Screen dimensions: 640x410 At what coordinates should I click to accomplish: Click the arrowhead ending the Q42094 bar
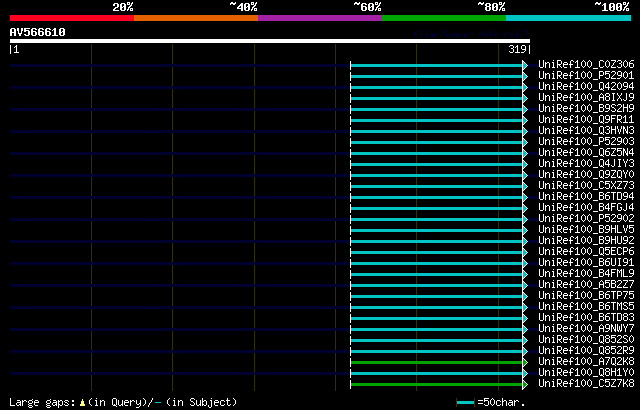pos(525,87)
